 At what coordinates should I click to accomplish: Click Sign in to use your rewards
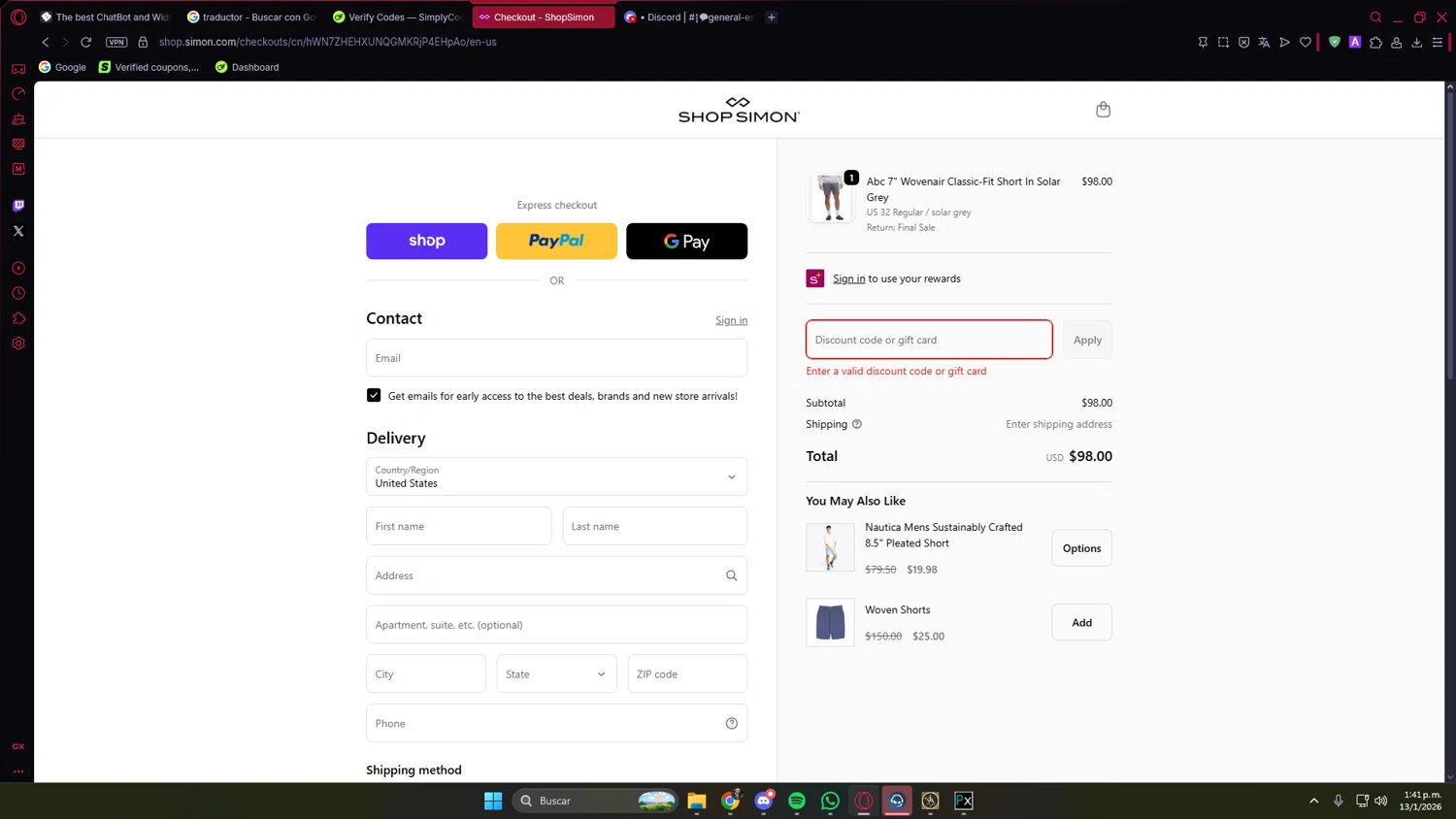(x=848, y=278)
